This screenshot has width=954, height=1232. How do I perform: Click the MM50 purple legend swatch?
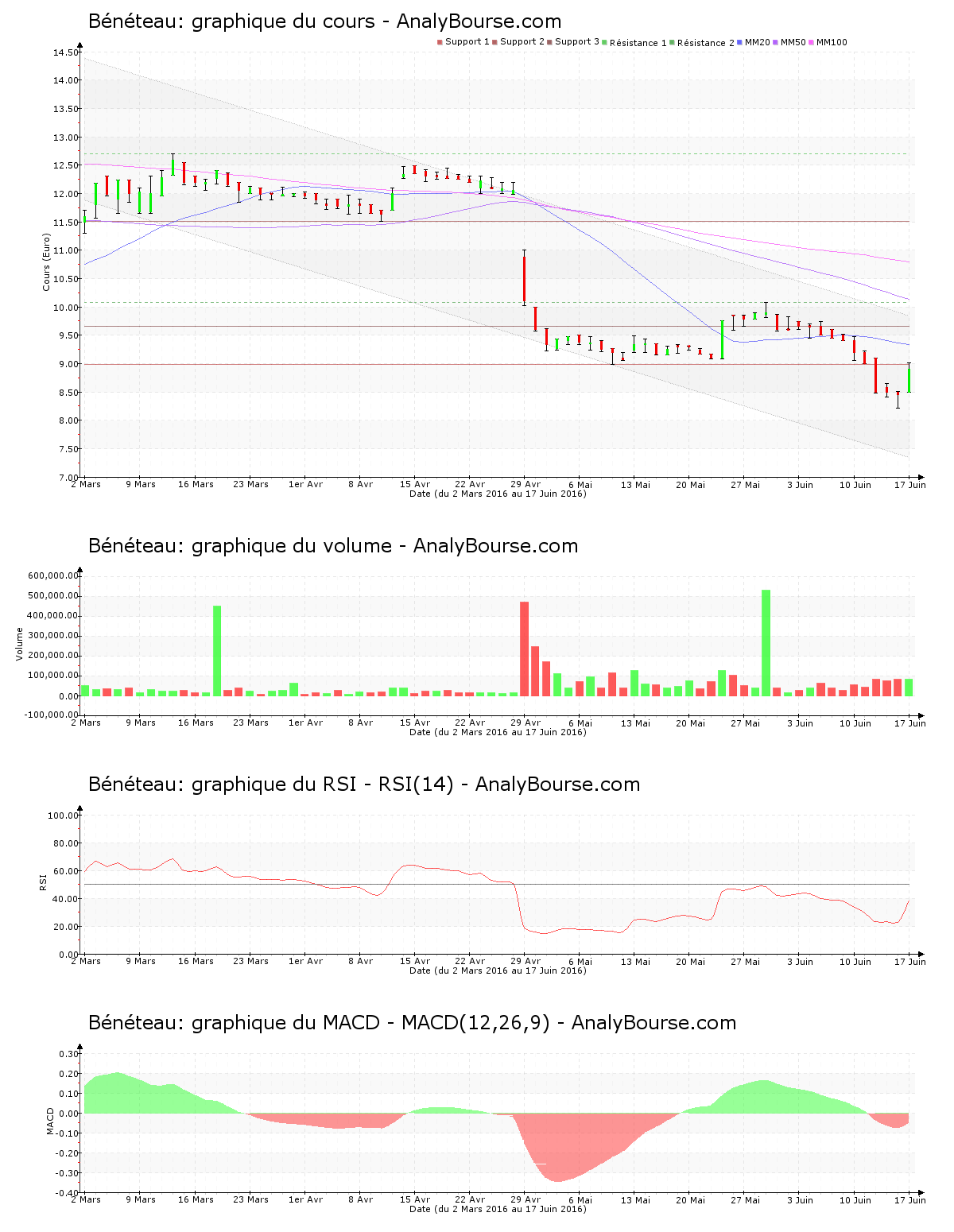[x=775, y=42]
